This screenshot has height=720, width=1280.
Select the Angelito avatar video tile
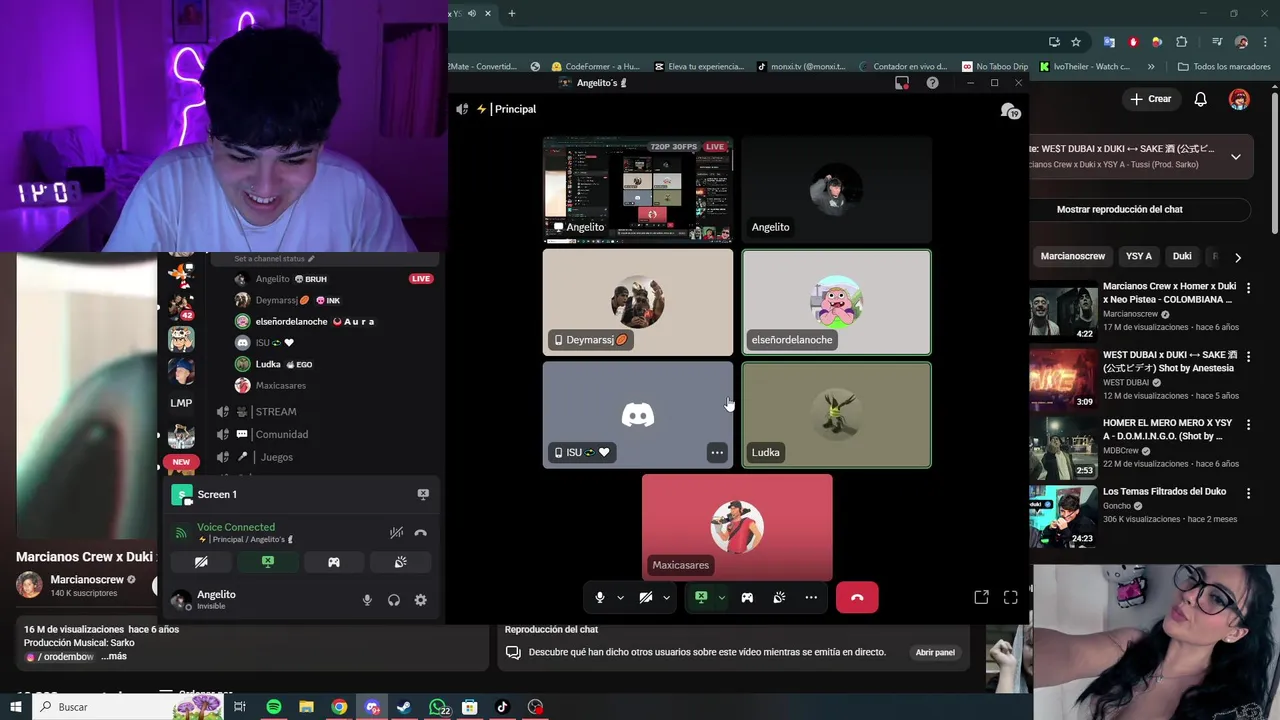(x=836, y=190)
